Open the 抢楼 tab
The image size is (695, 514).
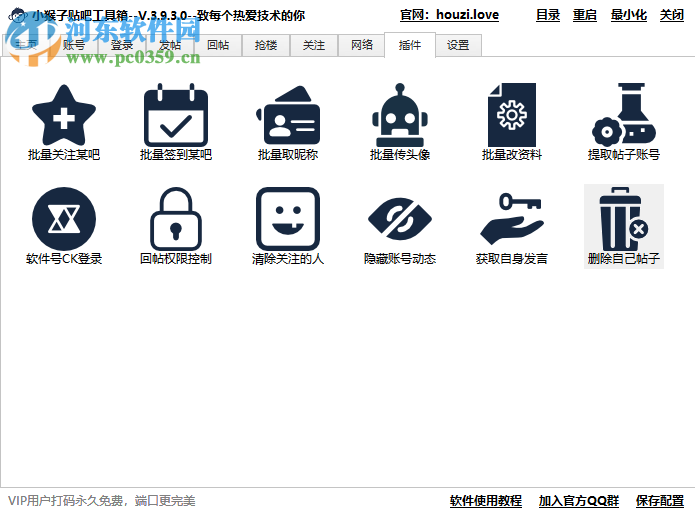(266, 45)
